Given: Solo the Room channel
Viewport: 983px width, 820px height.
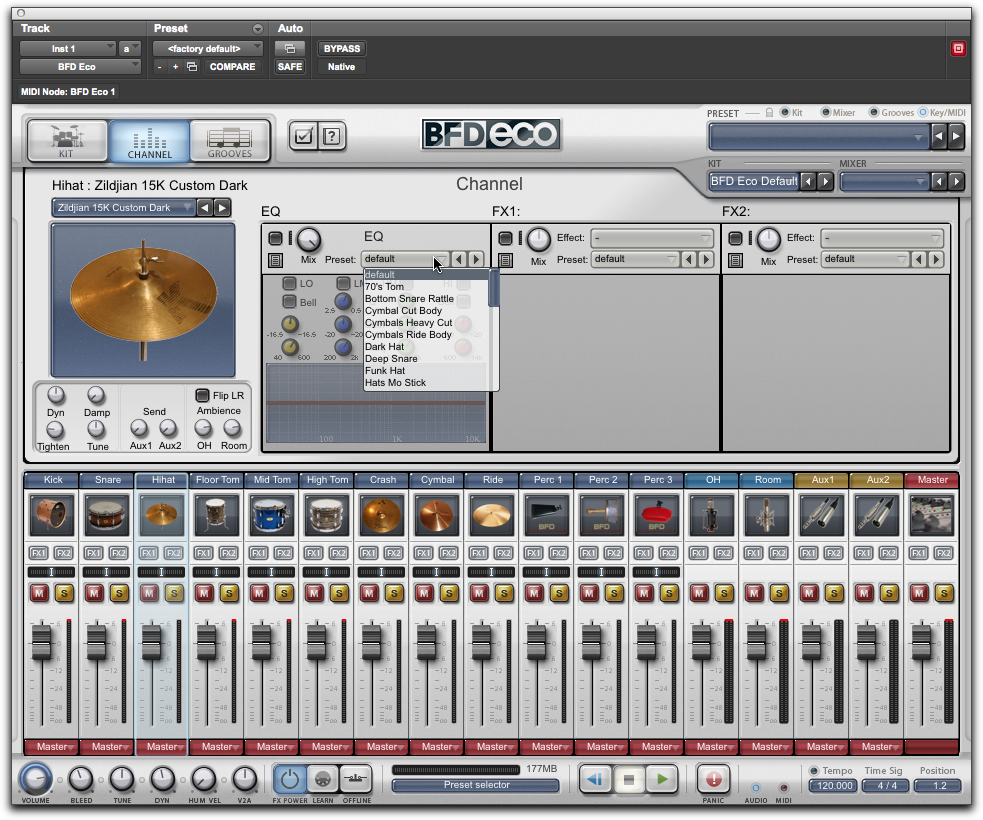Looking at the screenshot, I should pyautogui.click(x=779, y=593).
